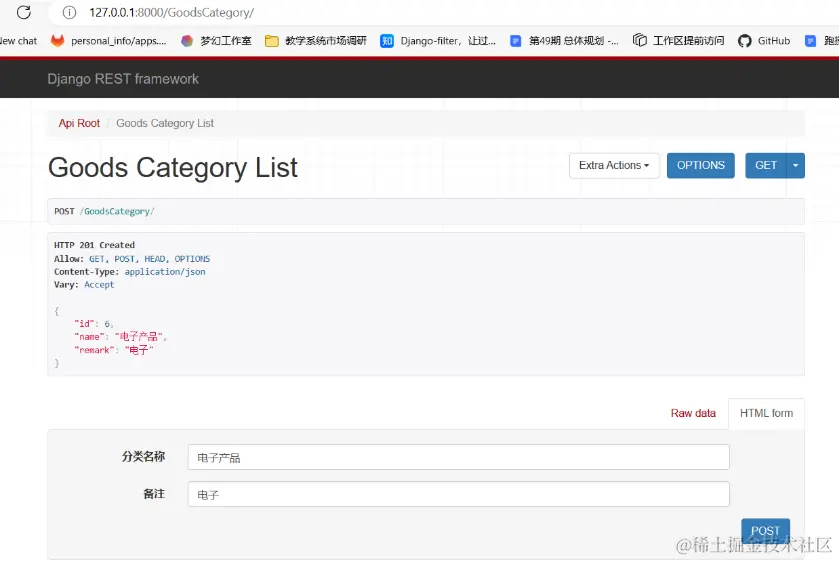This screenshot has height=561, width=839.
Task: Click the OPTIONS button
Action: [x=700, y=165]
